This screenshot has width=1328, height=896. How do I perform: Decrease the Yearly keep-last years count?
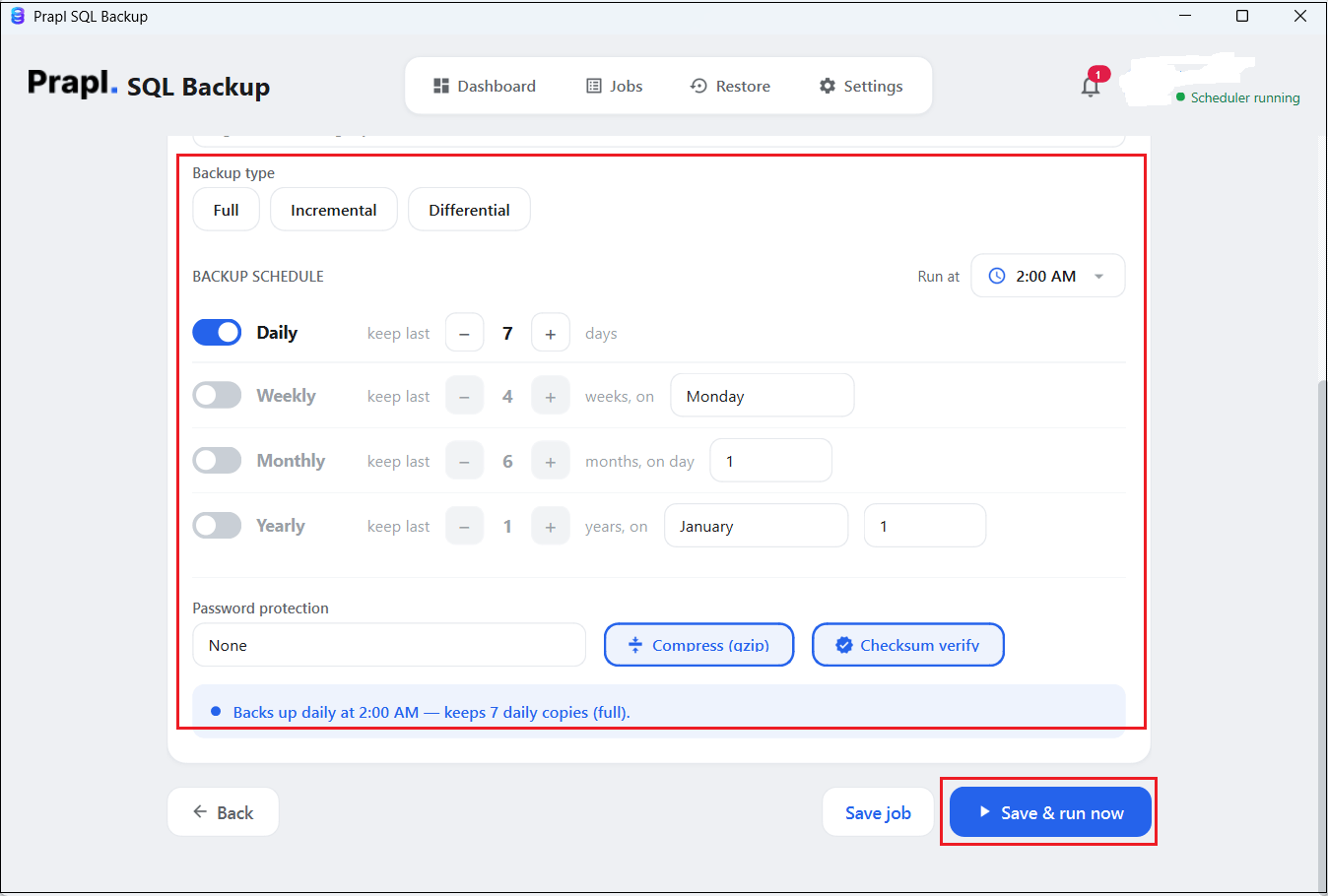464,526
